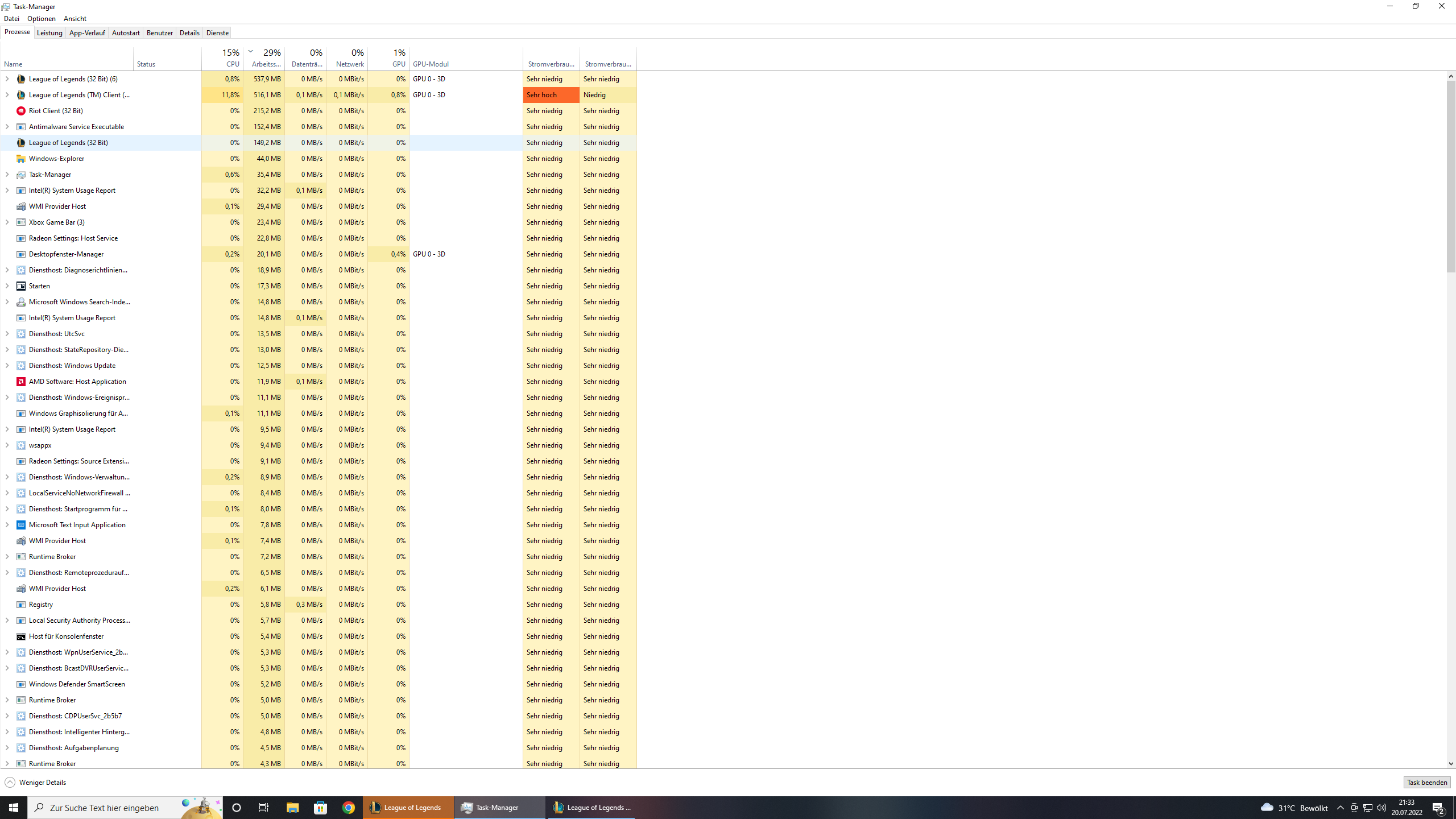Switch to the Leistung tab
1456x819 pixels.
point(49,32)
